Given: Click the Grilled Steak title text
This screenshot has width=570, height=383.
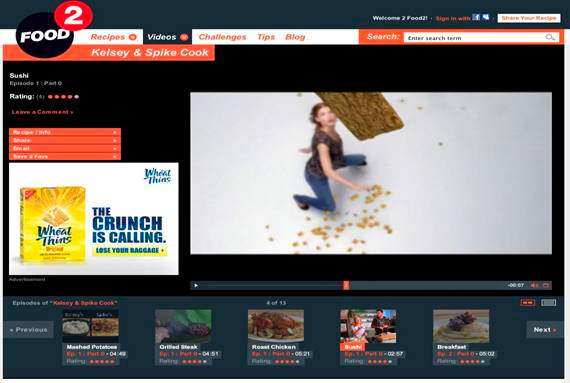Looking at the screenshot, I should pyautogui.click(x=178, y=347).
